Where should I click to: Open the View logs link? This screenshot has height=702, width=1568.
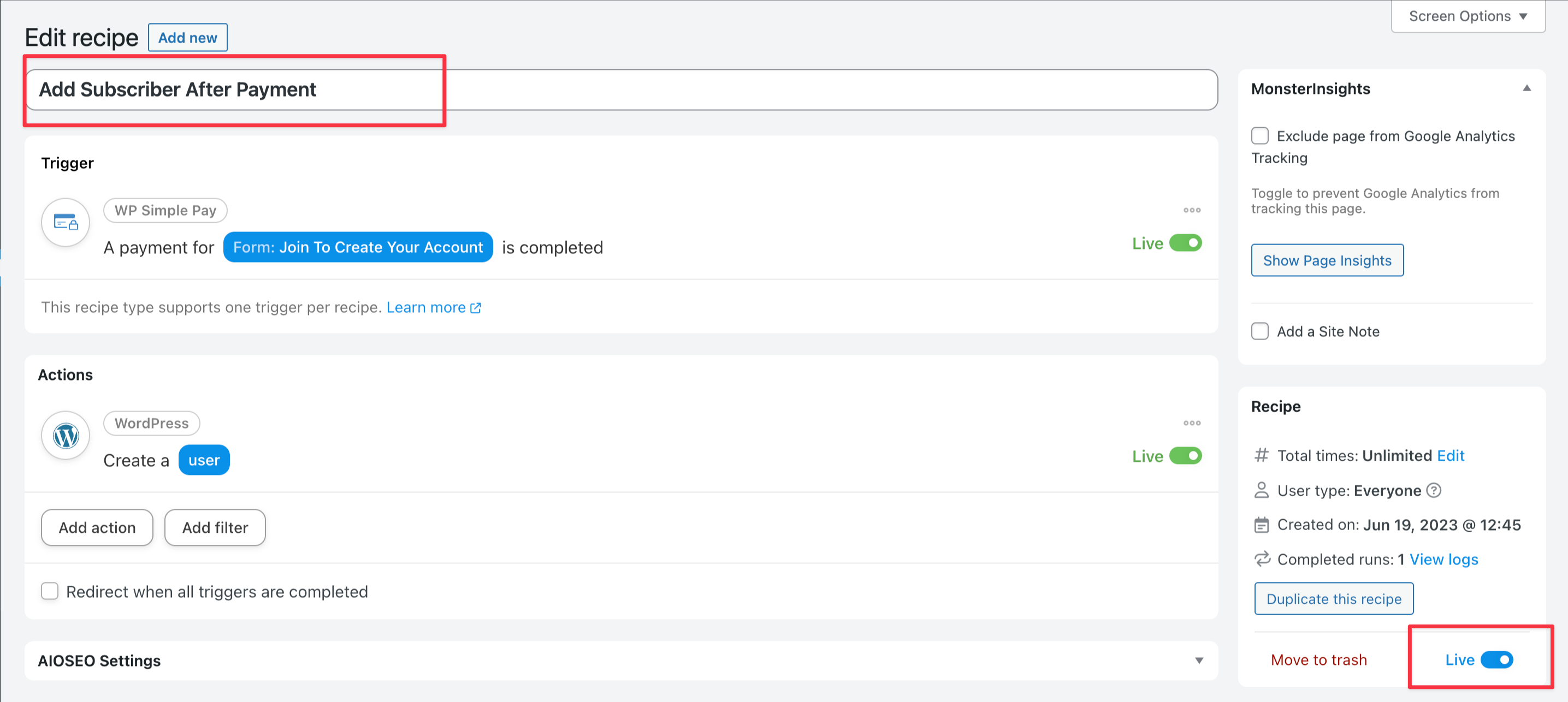[x=1444, y=559]
